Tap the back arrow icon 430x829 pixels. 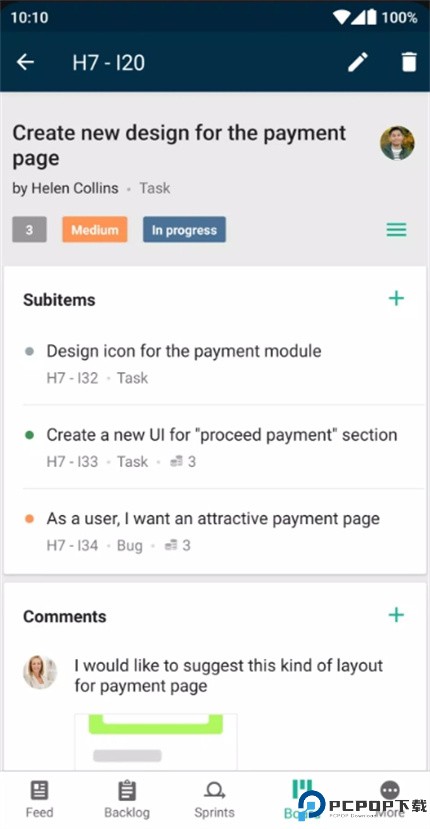click(25, 62)
